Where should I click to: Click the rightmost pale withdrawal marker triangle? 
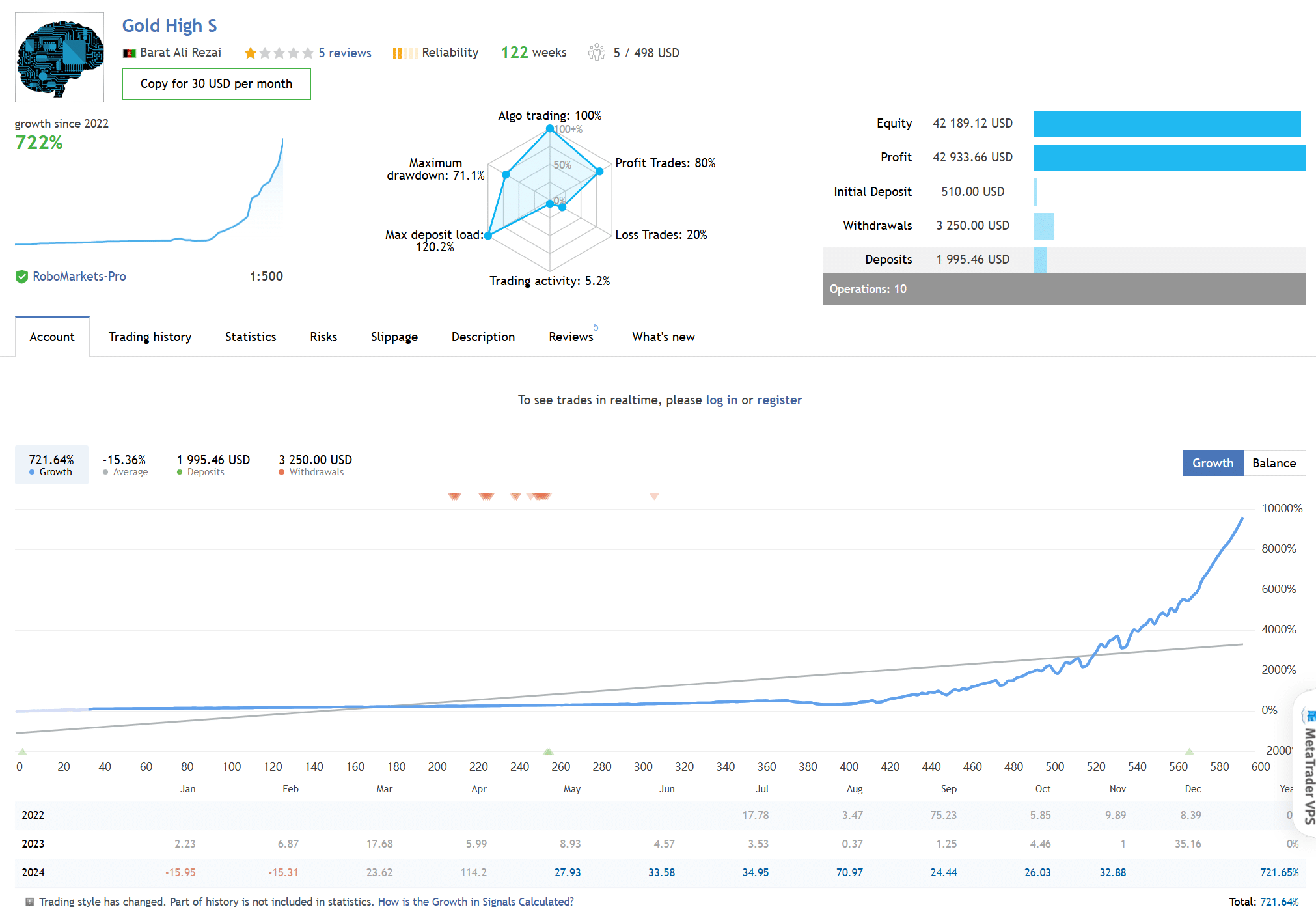pos(654,497)
